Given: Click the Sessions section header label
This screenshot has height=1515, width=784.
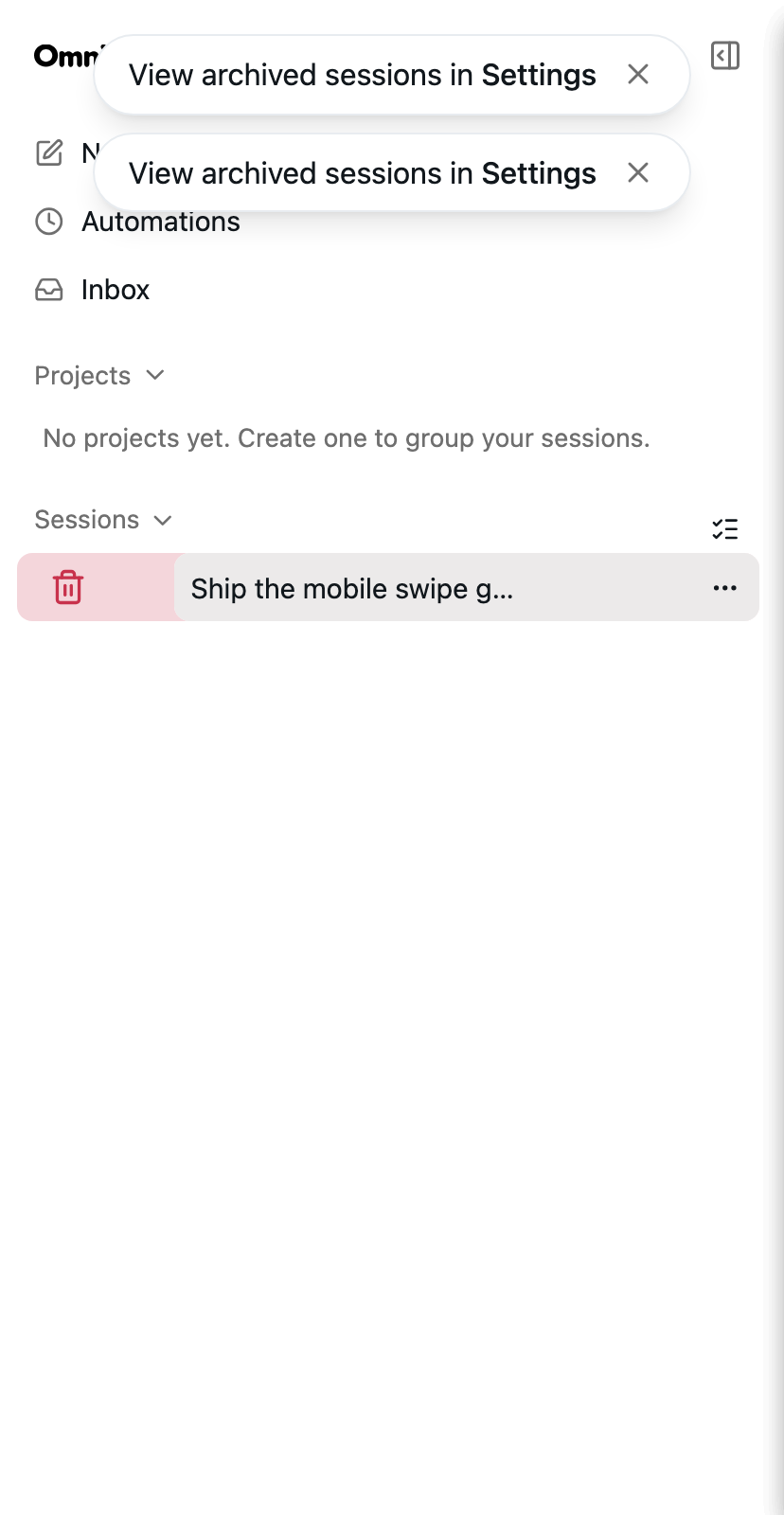Looking at the screenshot, I should click(87, 520).
